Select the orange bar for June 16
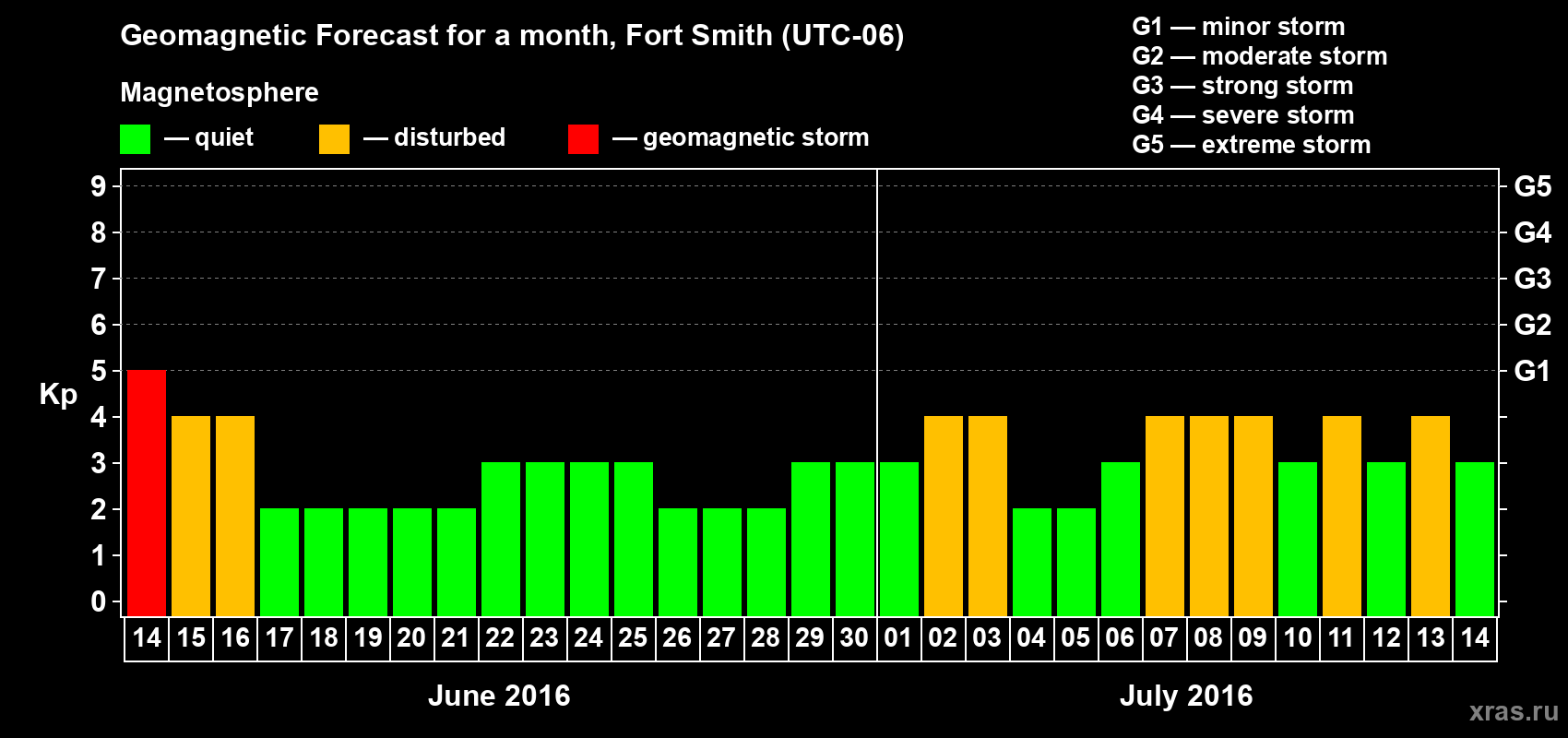 click(235, 517)
